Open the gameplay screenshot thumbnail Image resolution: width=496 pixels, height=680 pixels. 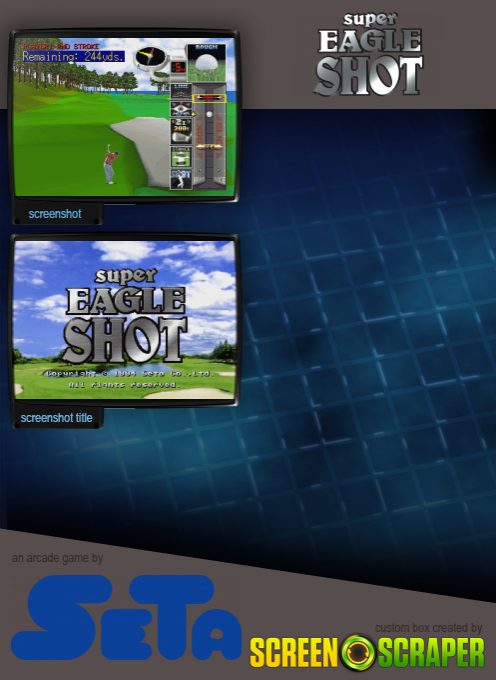click(x=125, y=116)
